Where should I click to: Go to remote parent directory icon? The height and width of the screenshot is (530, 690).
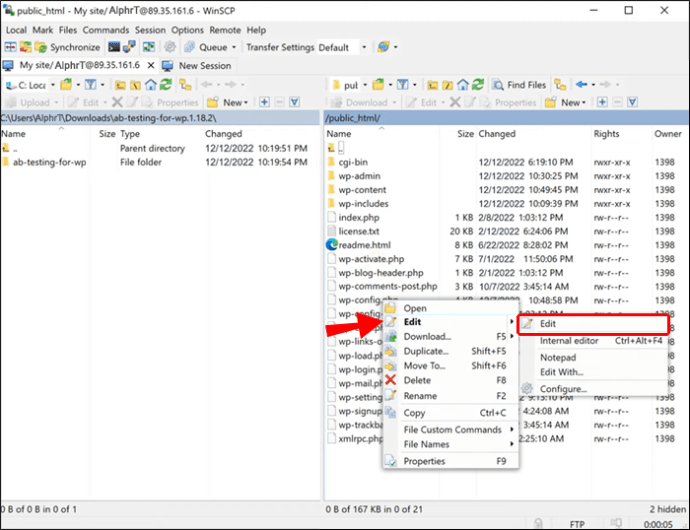tap(433, 85)
